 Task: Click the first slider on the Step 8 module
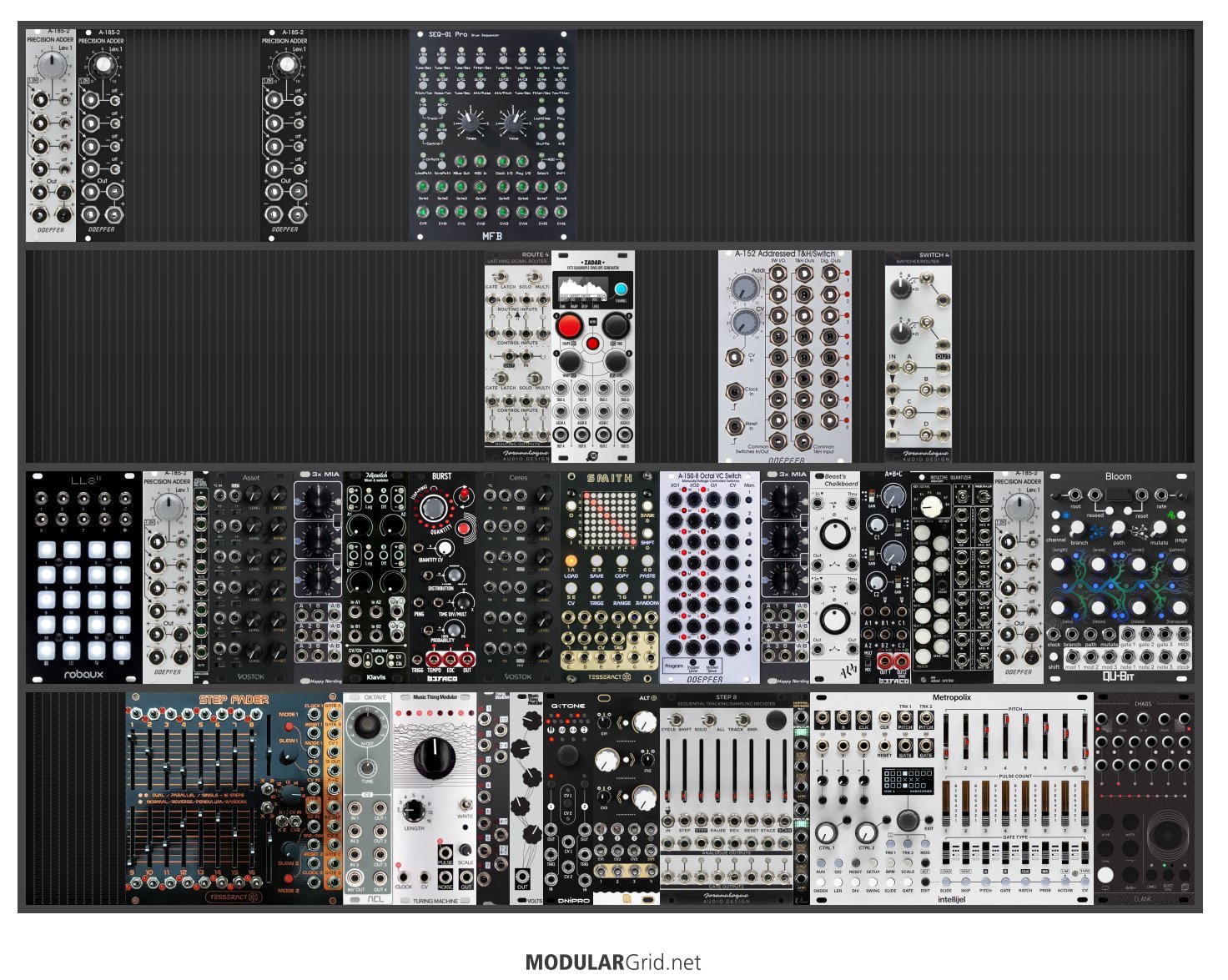[667, 771]
